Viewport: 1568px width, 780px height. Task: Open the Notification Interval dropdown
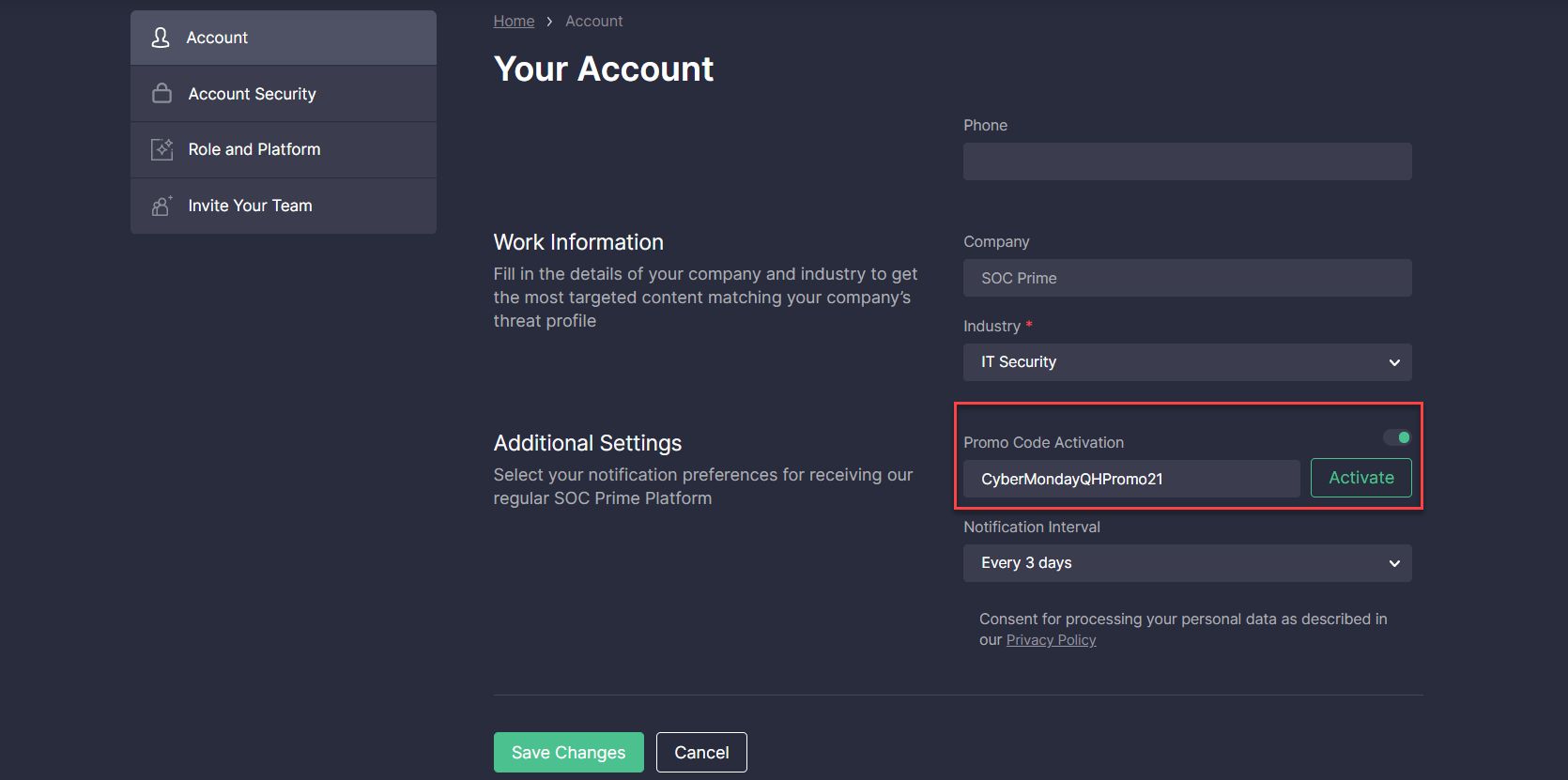coord(1187,563)
